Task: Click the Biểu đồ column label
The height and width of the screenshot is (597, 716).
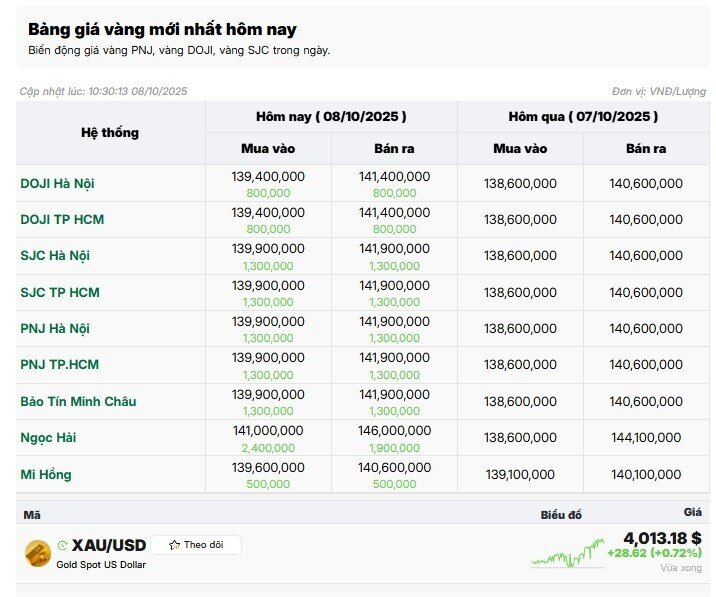Action: [561, 515]
